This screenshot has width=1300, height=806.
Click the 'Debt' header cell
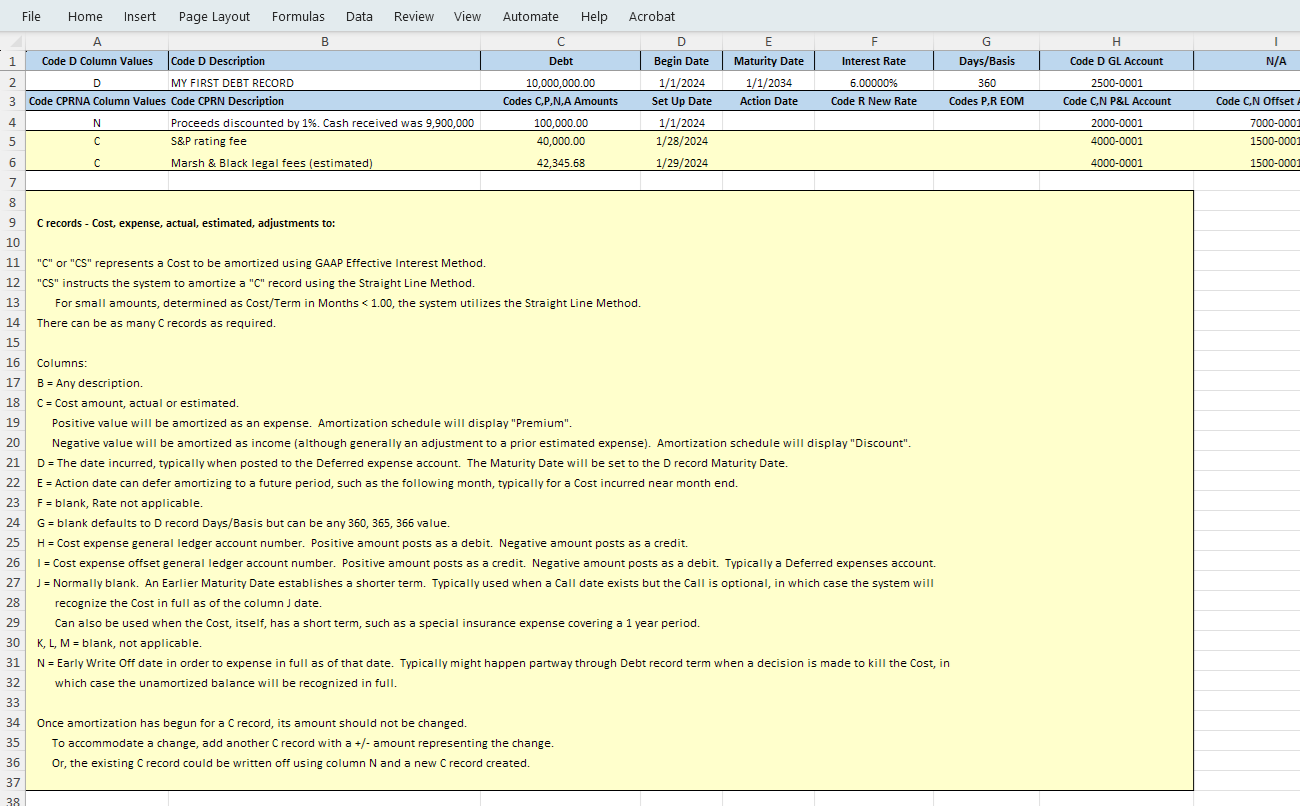(x=560, y=61)
